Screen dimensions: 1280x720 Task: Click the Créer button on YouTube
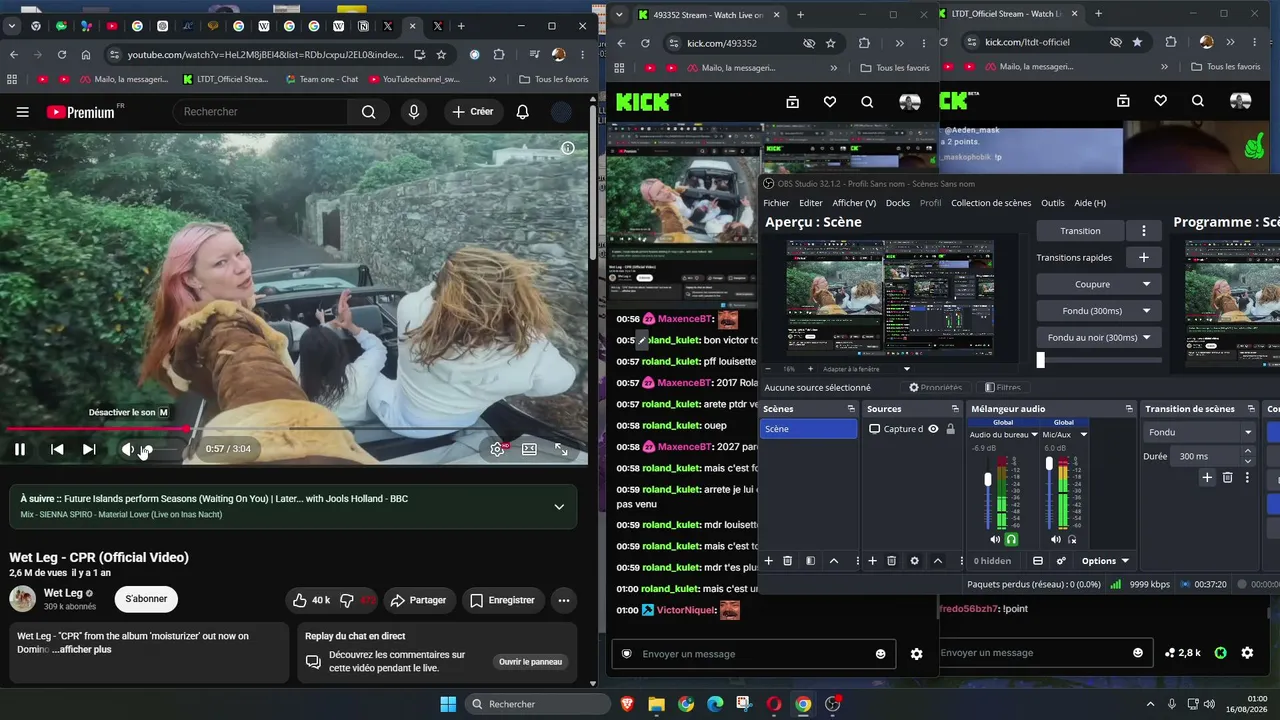pyautogui.click(x=473, y=112)
